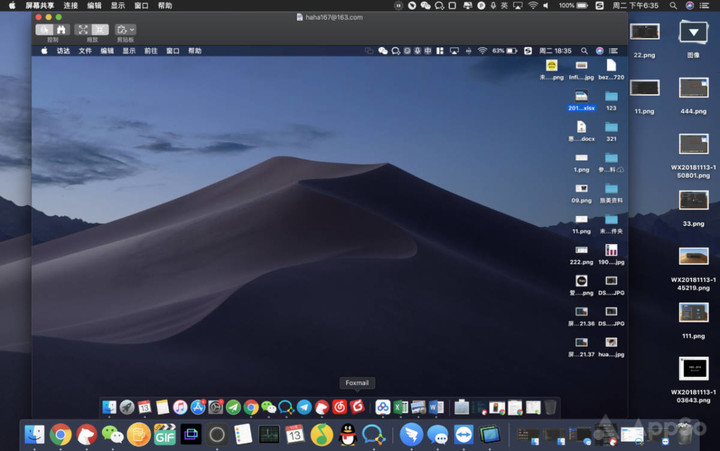720x451 pixels.
Task: Select the 444.png desktop thumbnail
Action: 693,89
